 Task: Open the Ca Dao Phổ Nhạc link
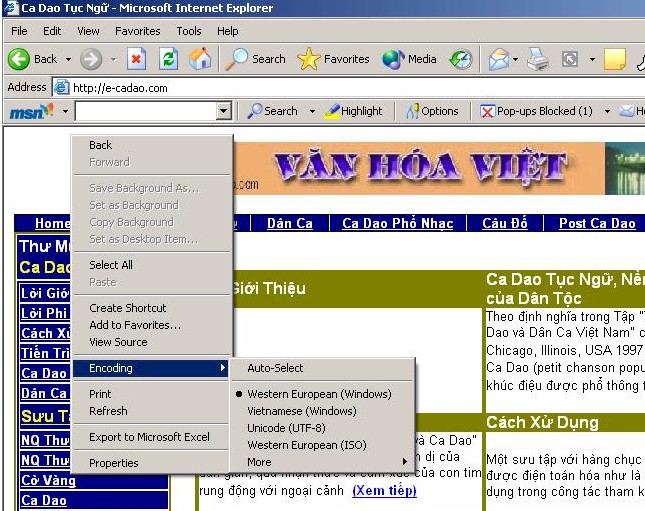[x=397, y=223]
